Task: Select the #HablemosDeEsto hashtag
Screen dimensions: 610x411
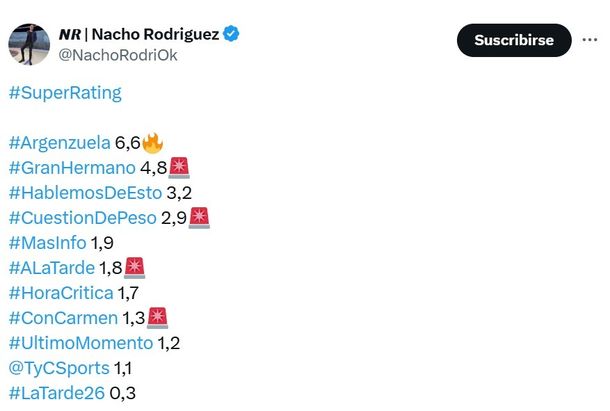Action: click(84, 192)
